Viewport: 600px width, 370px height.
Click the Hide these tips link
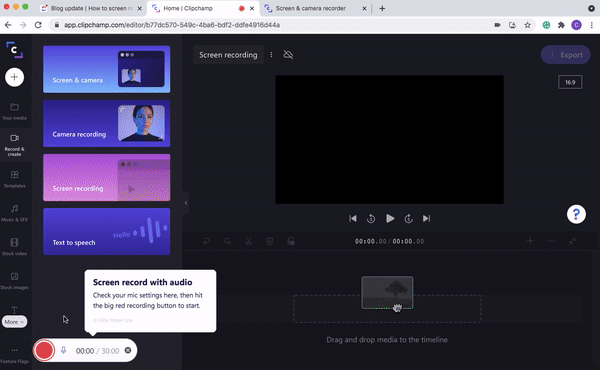pyautogui.click(x=113, y=320)
